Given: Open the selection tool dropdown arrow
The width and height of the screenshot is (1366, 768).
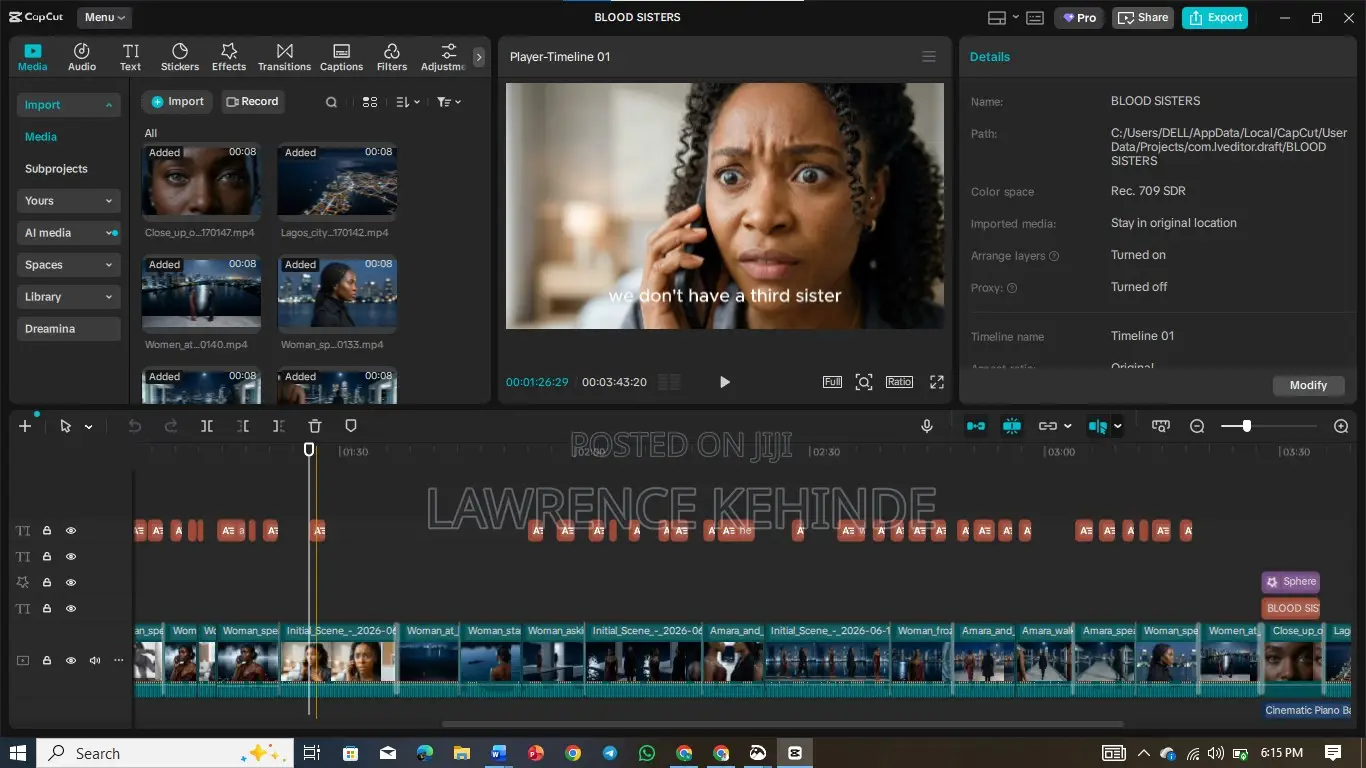Looking at the screenshot, I should tap(89, 427).
